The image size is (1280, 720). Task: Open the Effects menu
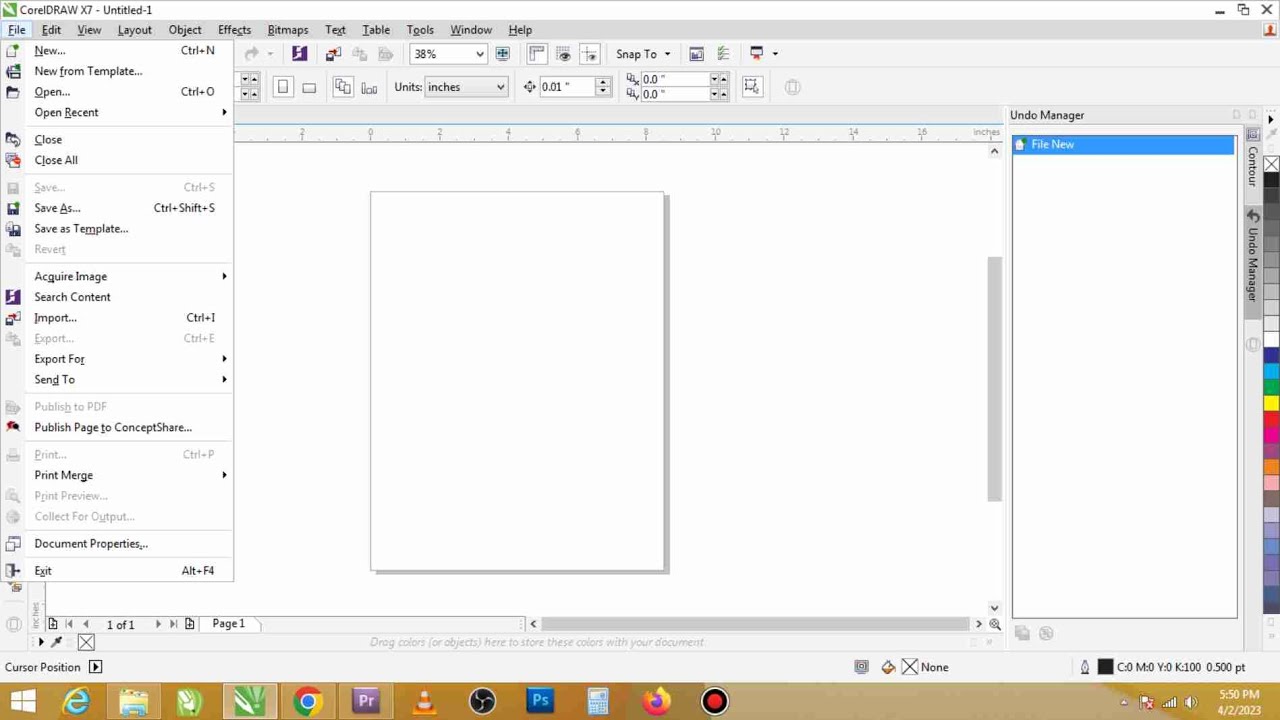coord(234,30)
